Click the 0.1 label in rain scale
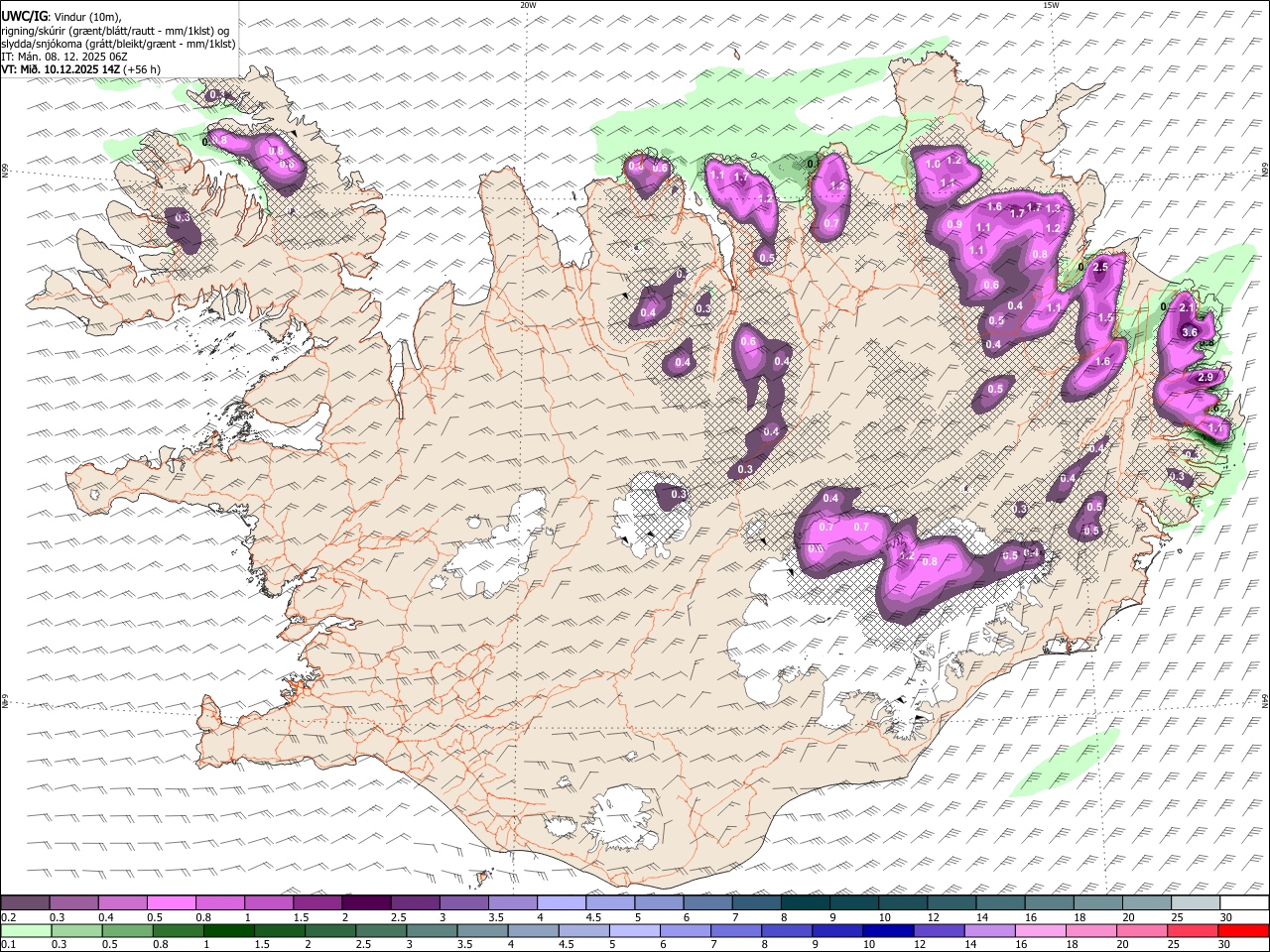This screenshot has width=1270, height=952. tap(8, 944)
